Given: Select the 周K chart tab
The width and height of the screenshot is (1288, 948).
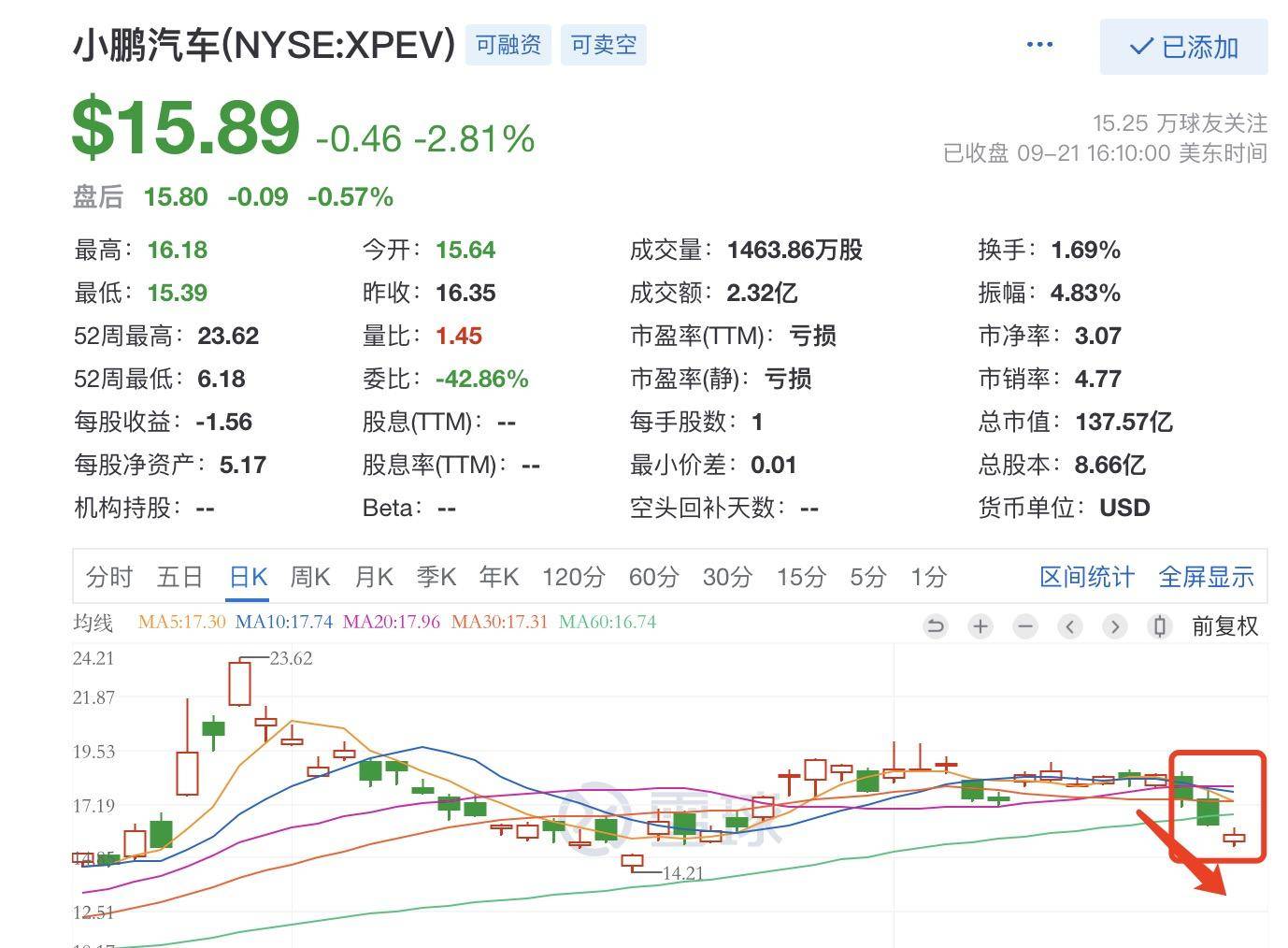Looking at the screenshot, I should tap(310, 577).
